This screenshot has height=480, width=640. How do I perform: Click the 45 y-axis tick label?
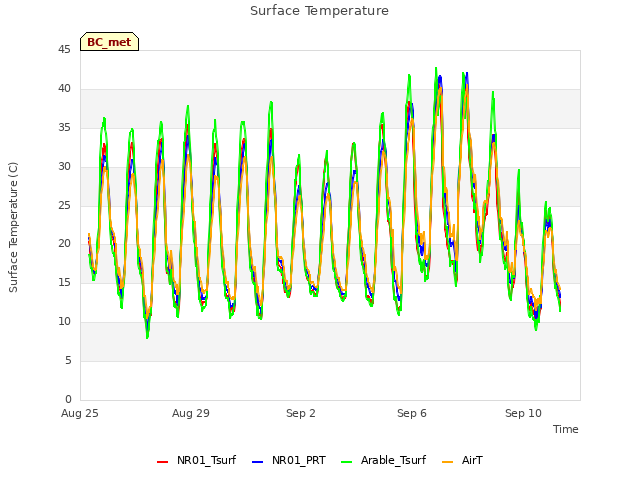(x=64, y=49)
